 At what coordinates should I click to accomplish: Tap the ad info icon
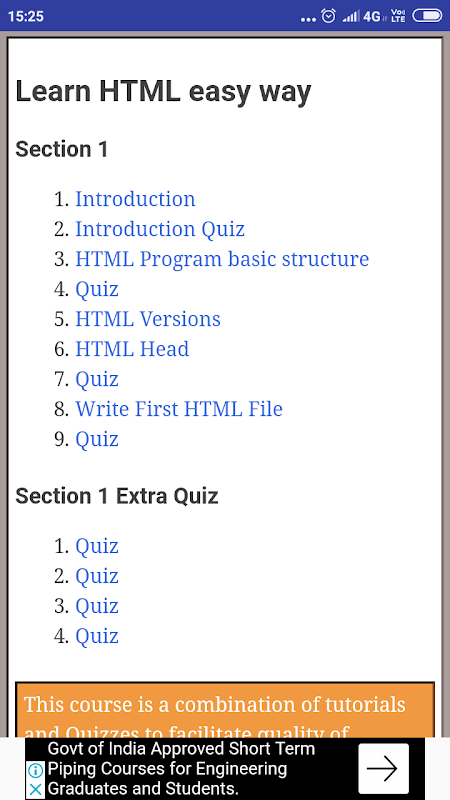pos(35,770)
